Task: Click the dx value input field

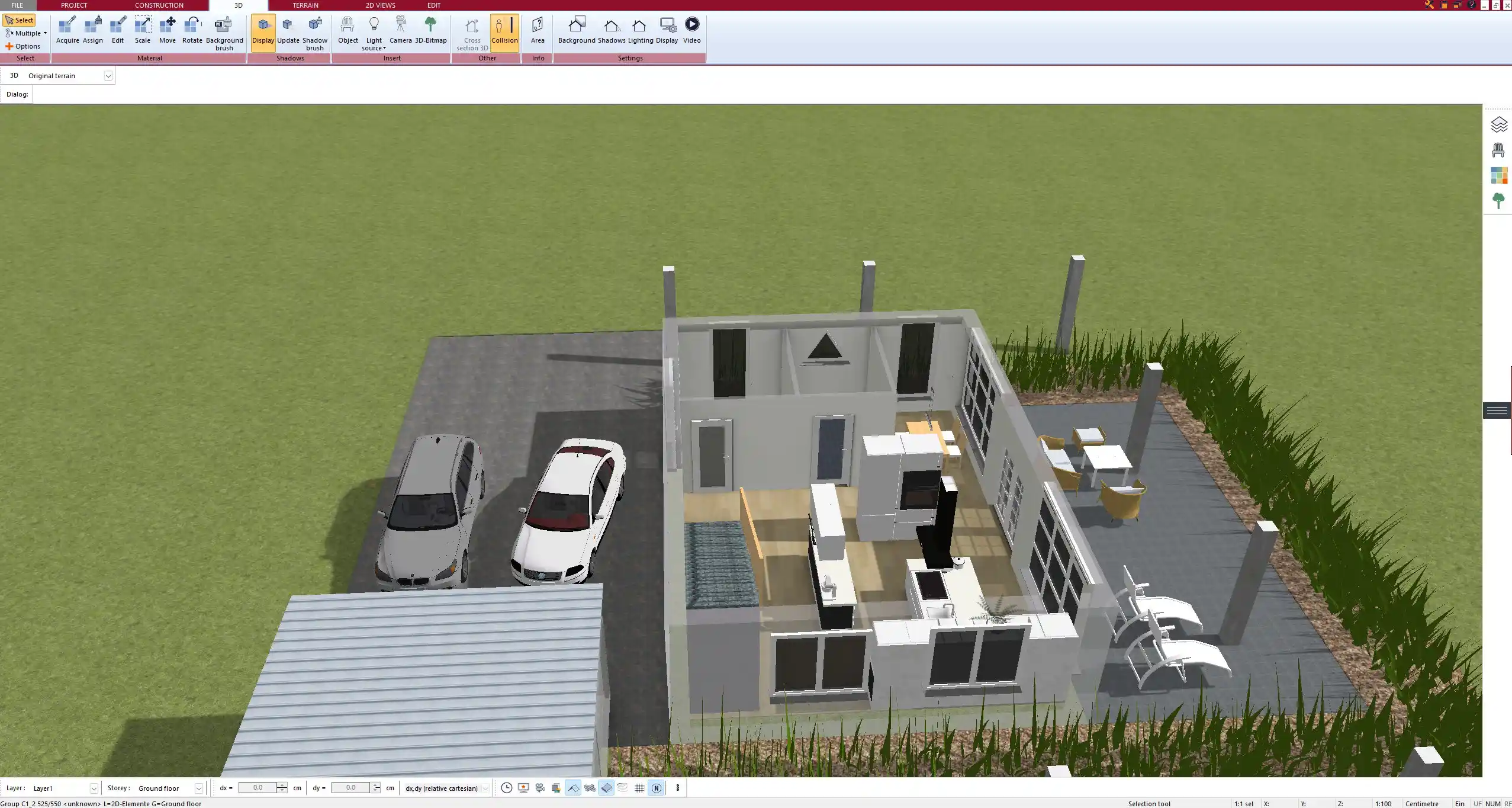Action: pos(258,788)
